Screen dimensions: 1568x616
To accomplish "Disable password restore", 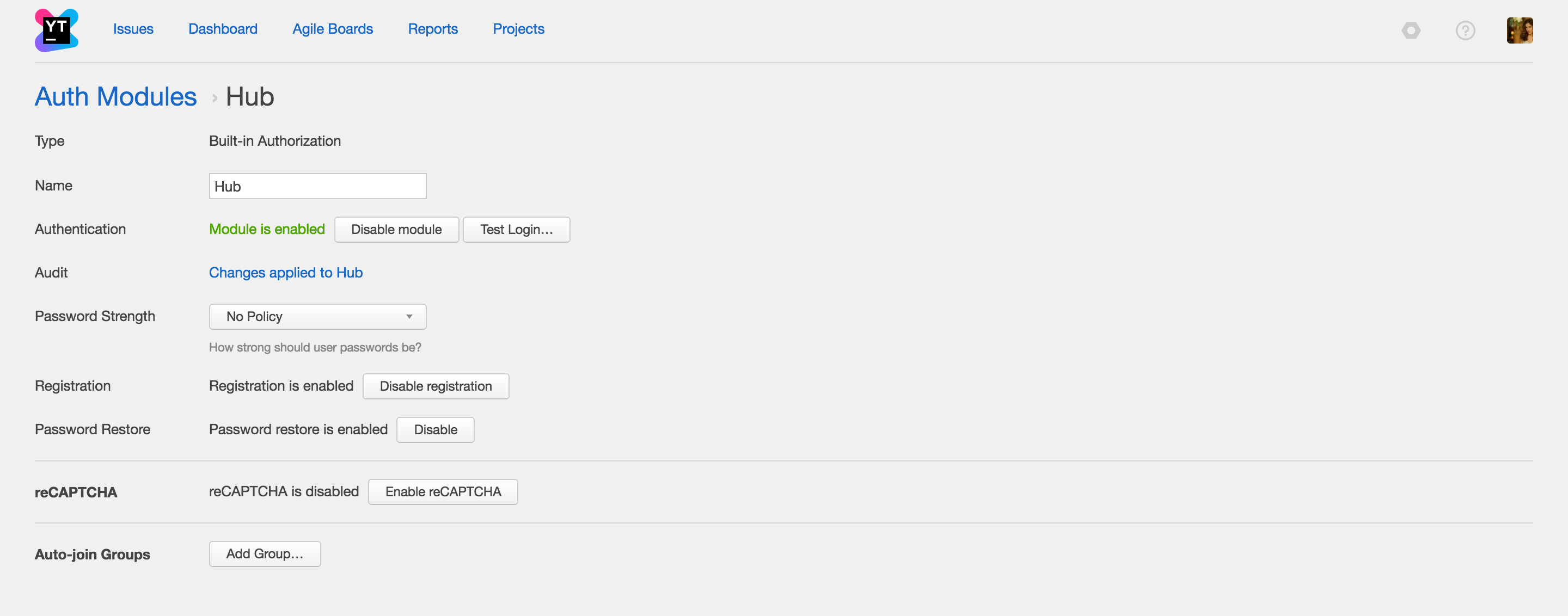I will [x=435, y=430].
